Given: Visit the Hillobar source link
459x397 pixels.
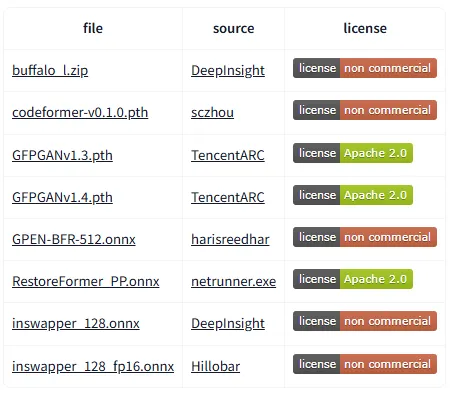Looking at the screenshot, I should click(x=215, y=366).
